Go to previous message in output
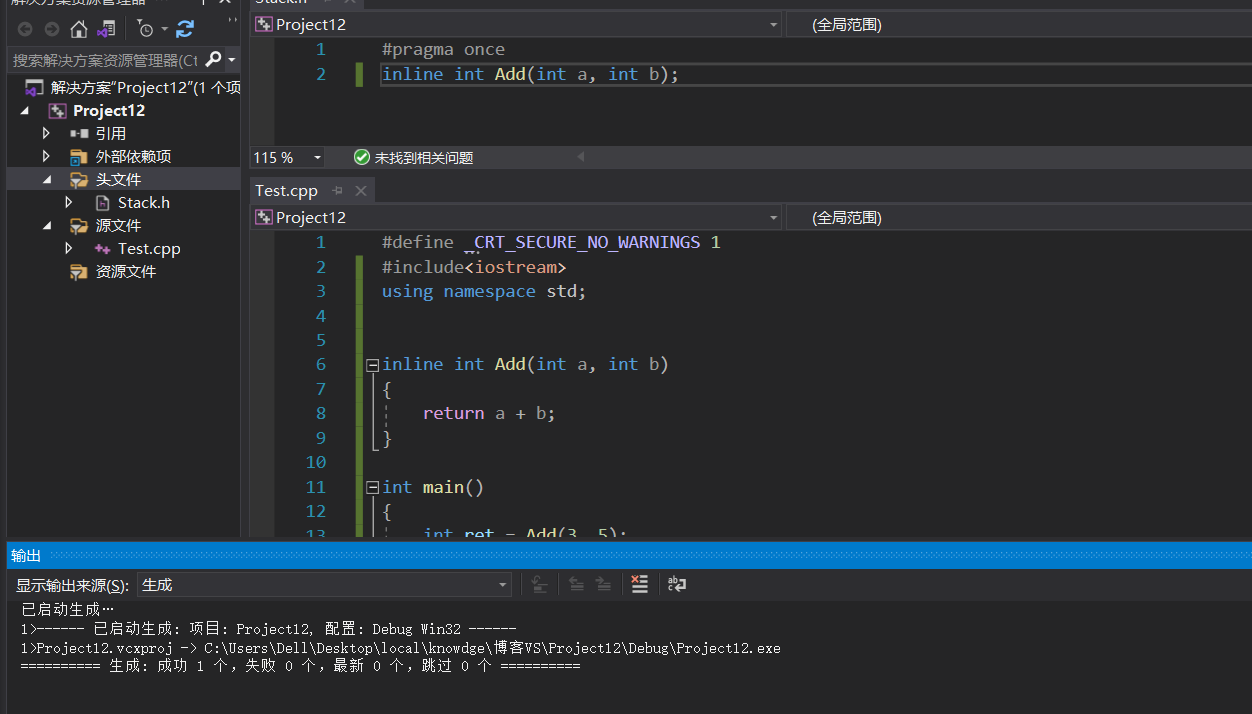The width and height of the screenshot is (1252, 714). (577, 585)
